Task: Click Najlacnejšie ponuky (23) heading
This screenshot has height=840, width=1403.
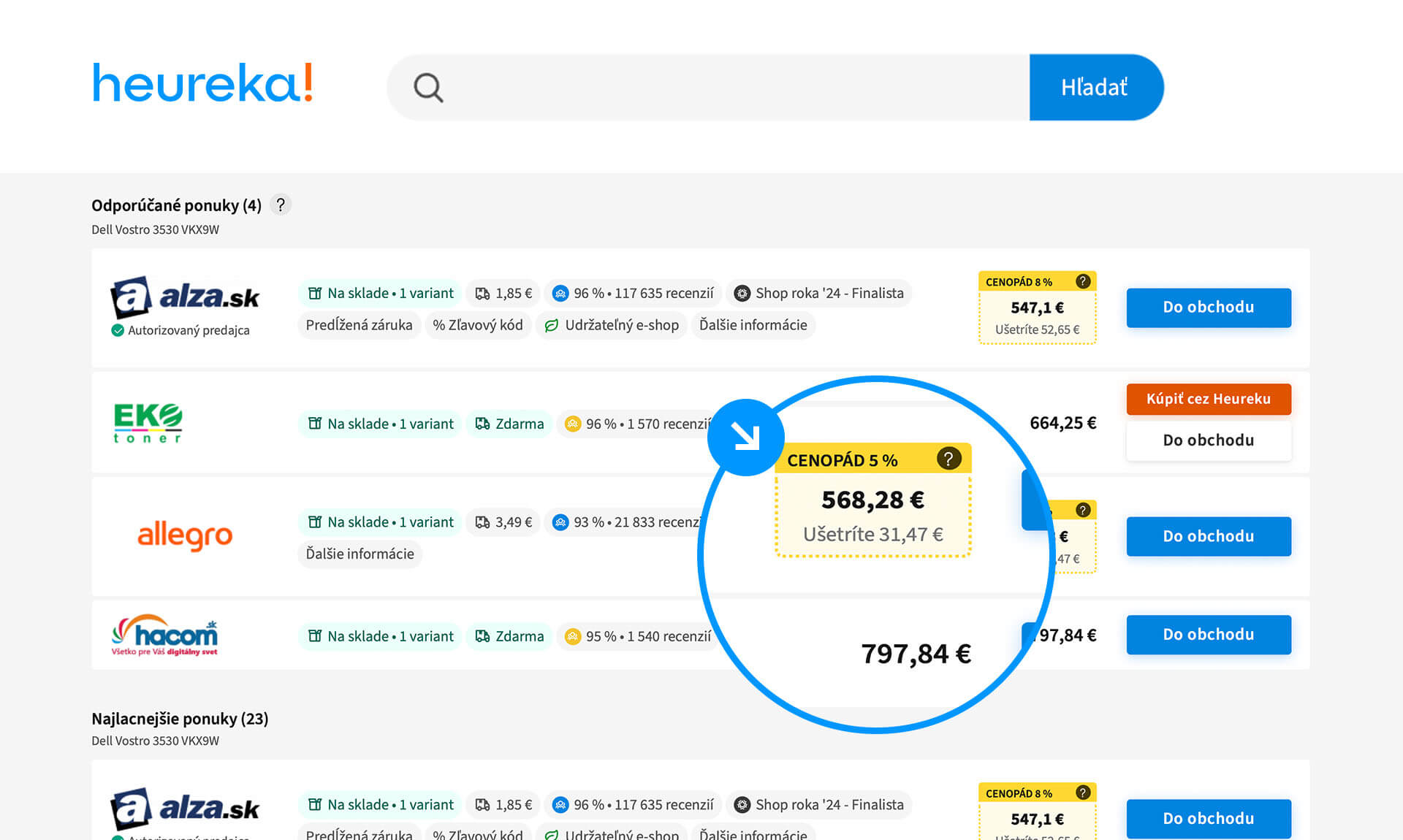Action: click(x=180, y=719)
